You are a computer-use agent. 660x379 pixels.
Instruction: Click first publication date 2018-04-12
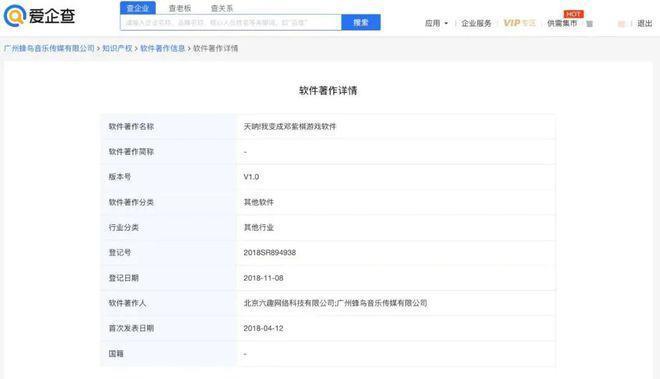[x=263, y=328]
